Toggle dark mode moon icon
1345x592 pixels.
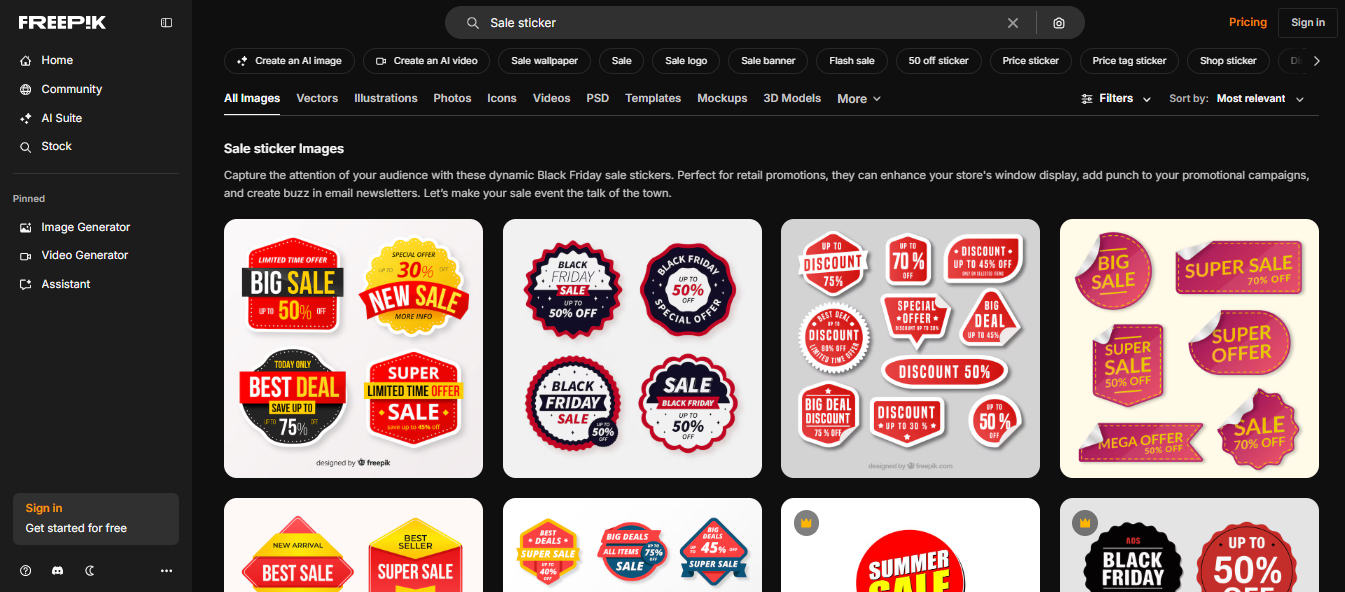click(x=90, y=570)
